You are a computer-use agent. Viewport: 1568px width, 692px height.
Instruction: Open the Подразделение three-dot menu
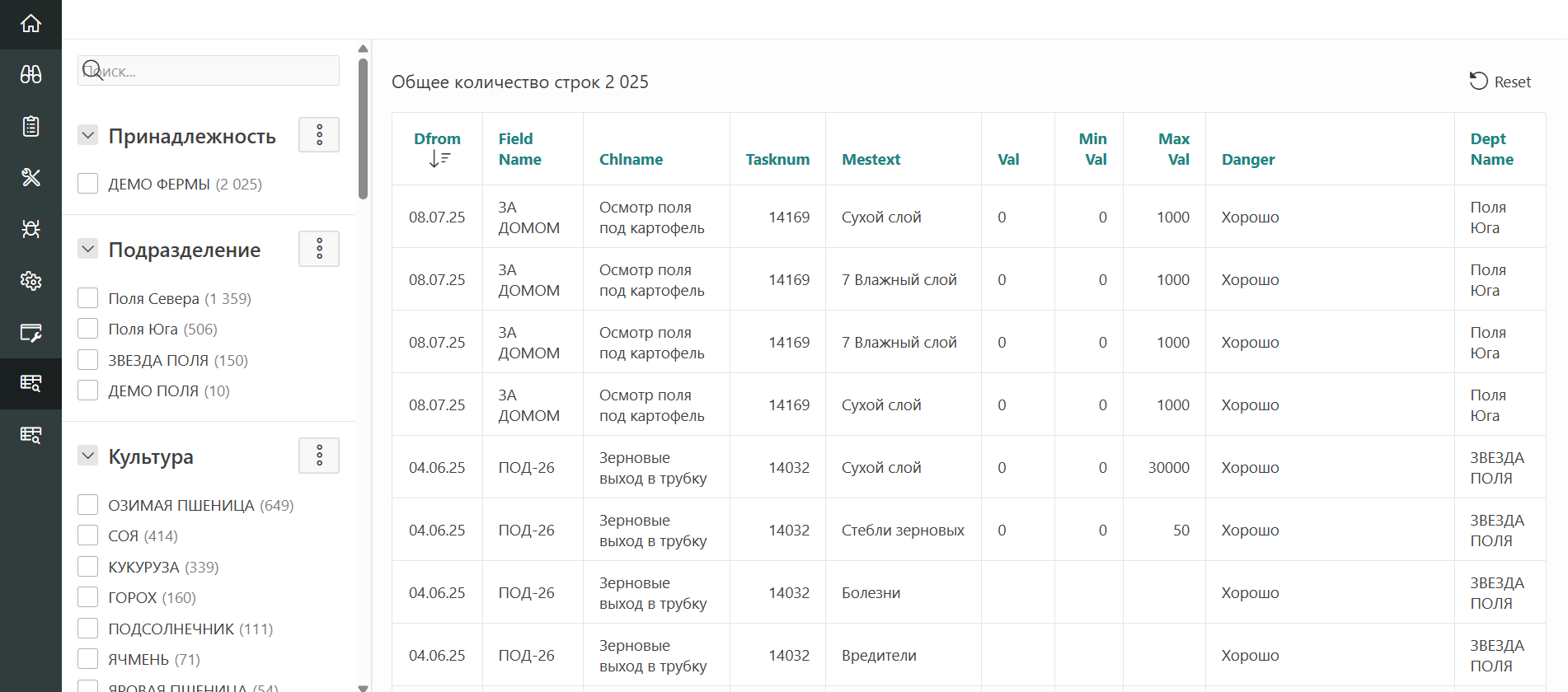coord(319,249)
